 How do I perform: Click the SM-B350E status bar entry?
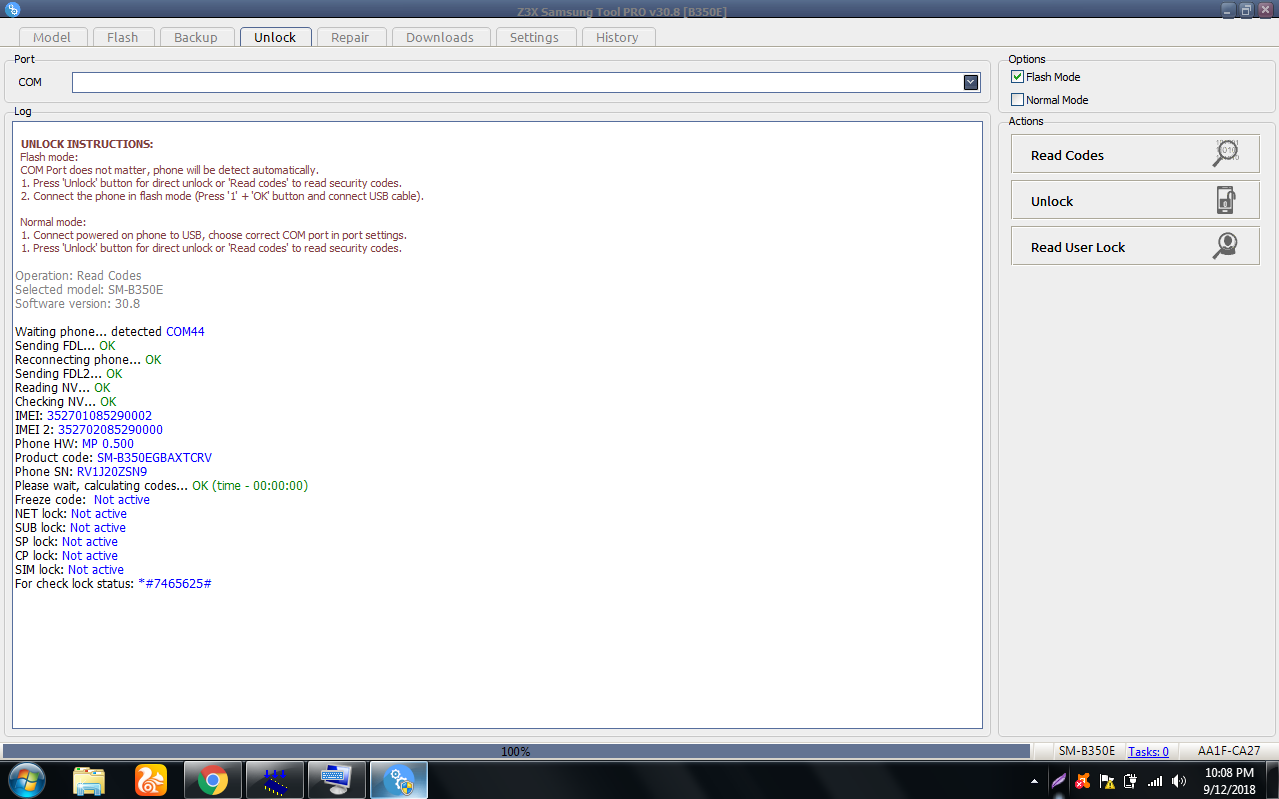pos(1087,751)
